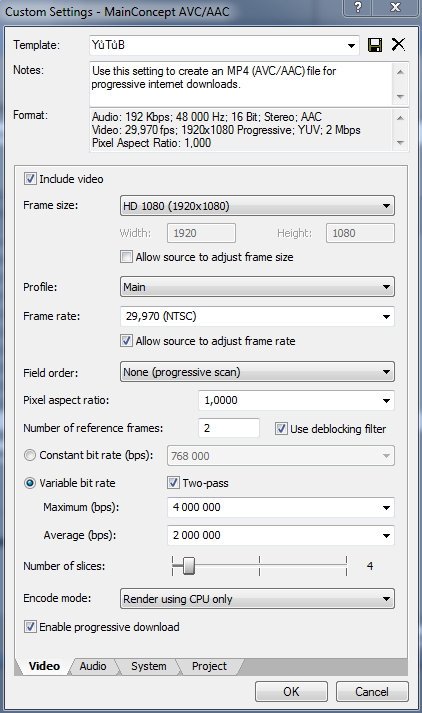Click the Format scroll down arrow
The image size is (422, 713).
click(400, 143)
